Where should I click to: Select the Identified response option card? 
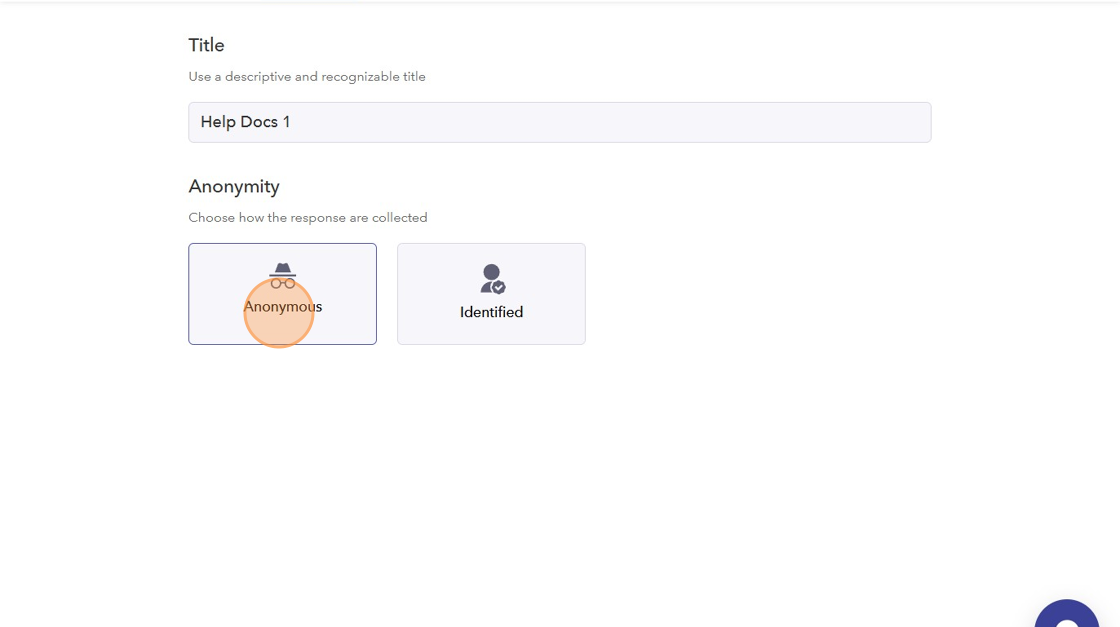click(491, 294)
